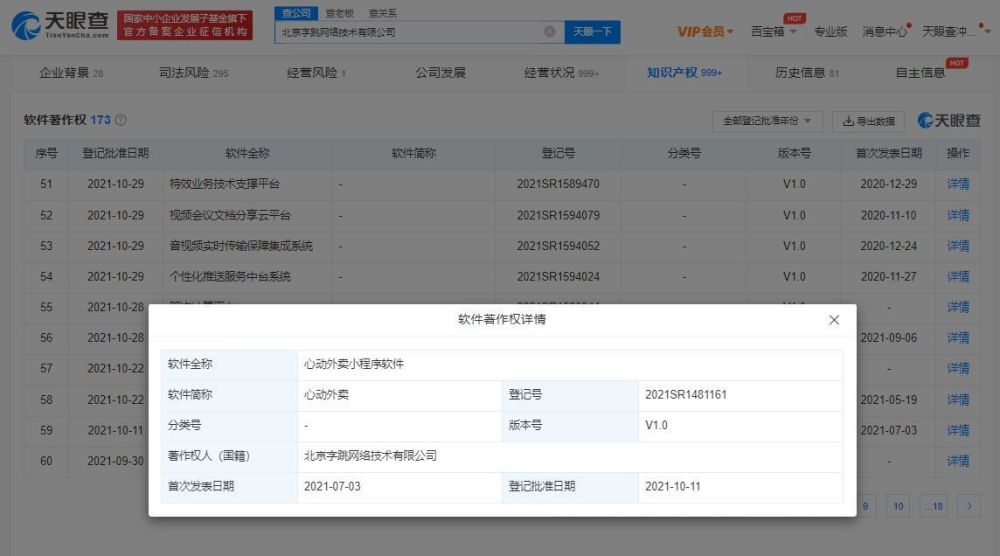Switch to the 经营状况 tab
The width and height of the screenshot is (1000, 556).
pos(561,73)
